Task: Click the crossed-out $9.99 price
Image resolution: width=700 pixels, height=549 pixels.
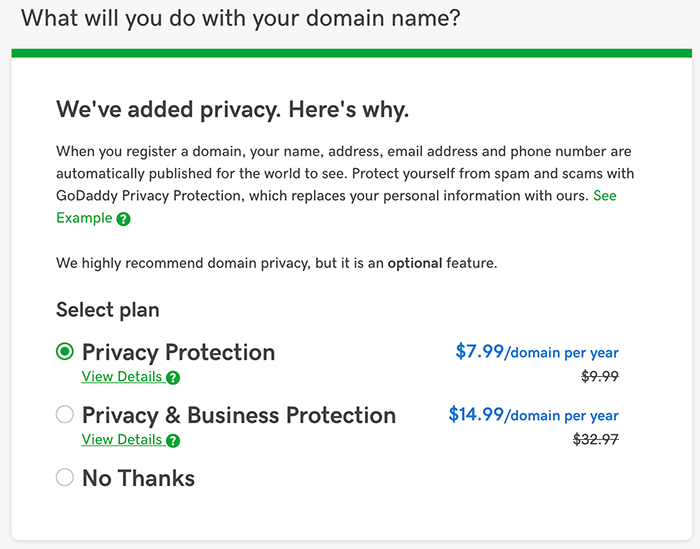Action: pyautogui.click(x=600, y=376)
